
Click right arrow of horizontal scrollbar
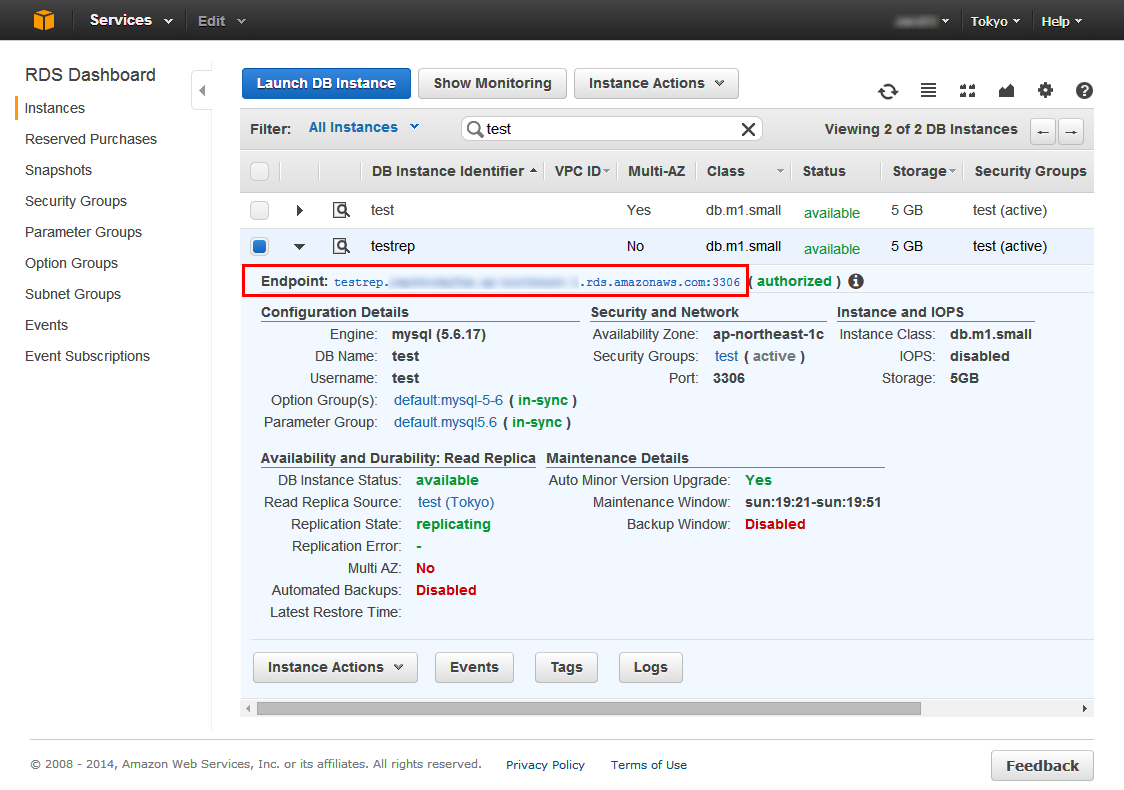click(1085, 708)
